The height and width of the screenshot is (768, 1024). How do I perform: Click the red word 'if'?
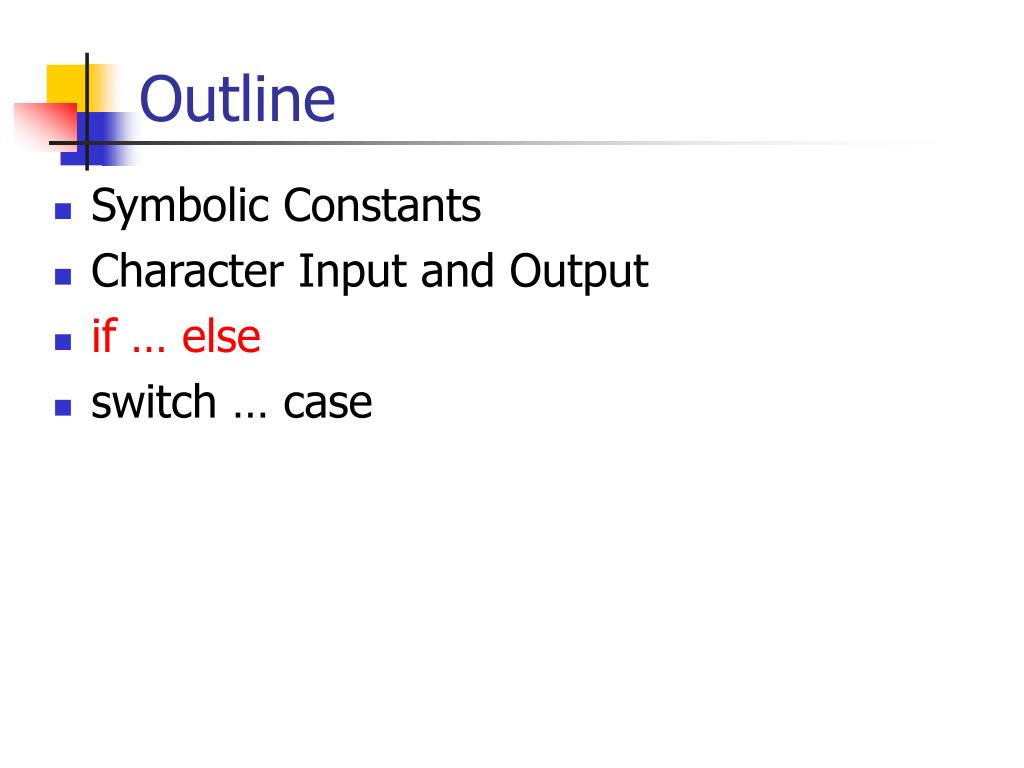[104, 336]
